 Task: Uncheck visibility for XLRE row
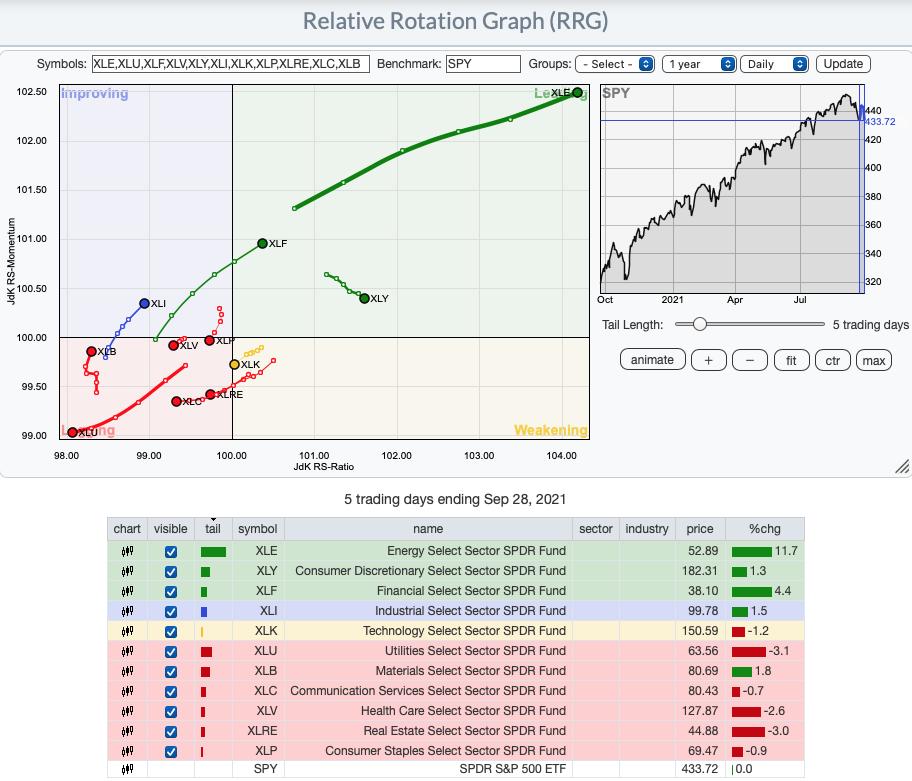pyautogui.click(x=170, y=732)
